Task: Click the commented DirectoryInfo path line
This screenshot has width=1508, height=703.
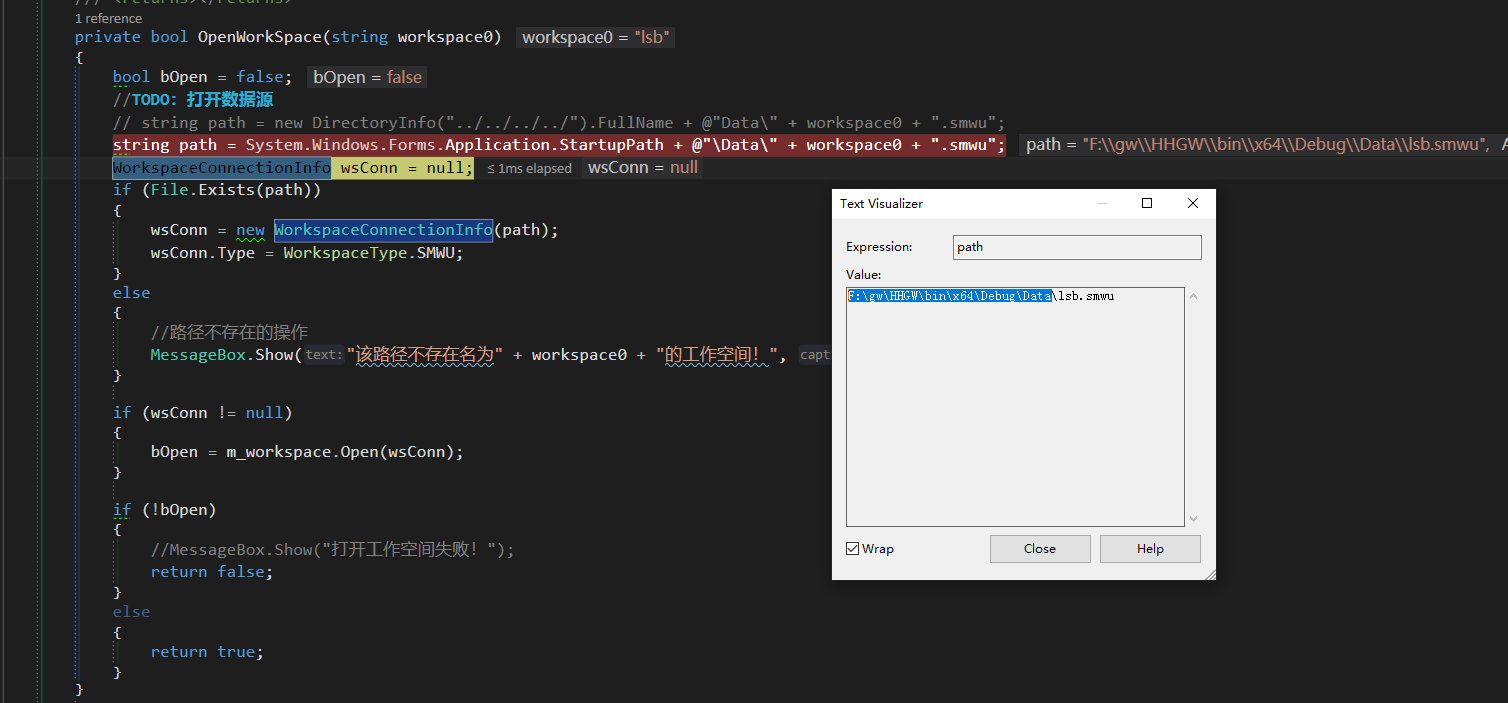Action: click(x=559, y=123)
